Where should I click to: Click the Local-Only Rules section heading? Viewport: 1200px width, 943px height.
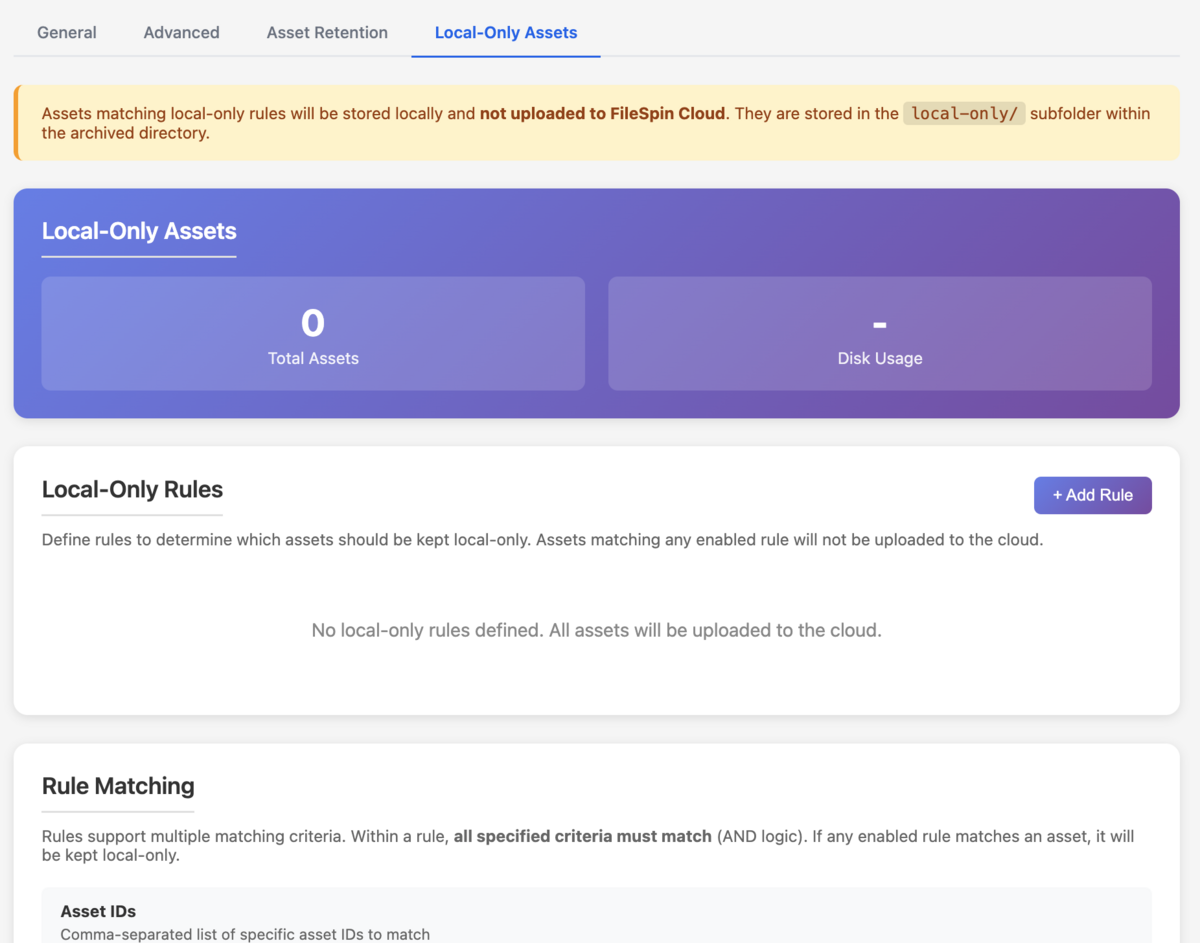coord(132,489)
